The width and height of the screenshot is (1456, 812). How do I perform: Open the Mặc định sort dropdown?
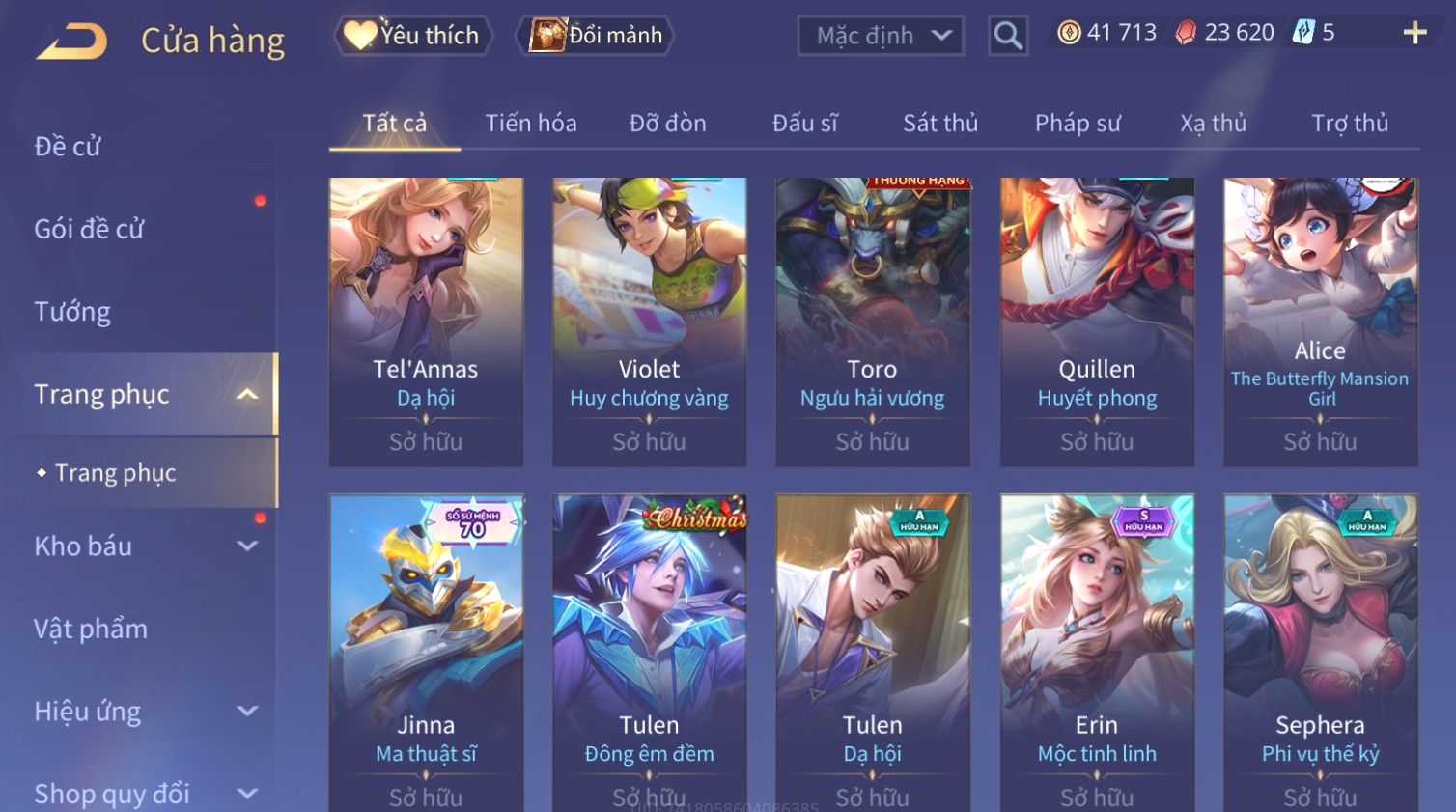coord(881,36)
